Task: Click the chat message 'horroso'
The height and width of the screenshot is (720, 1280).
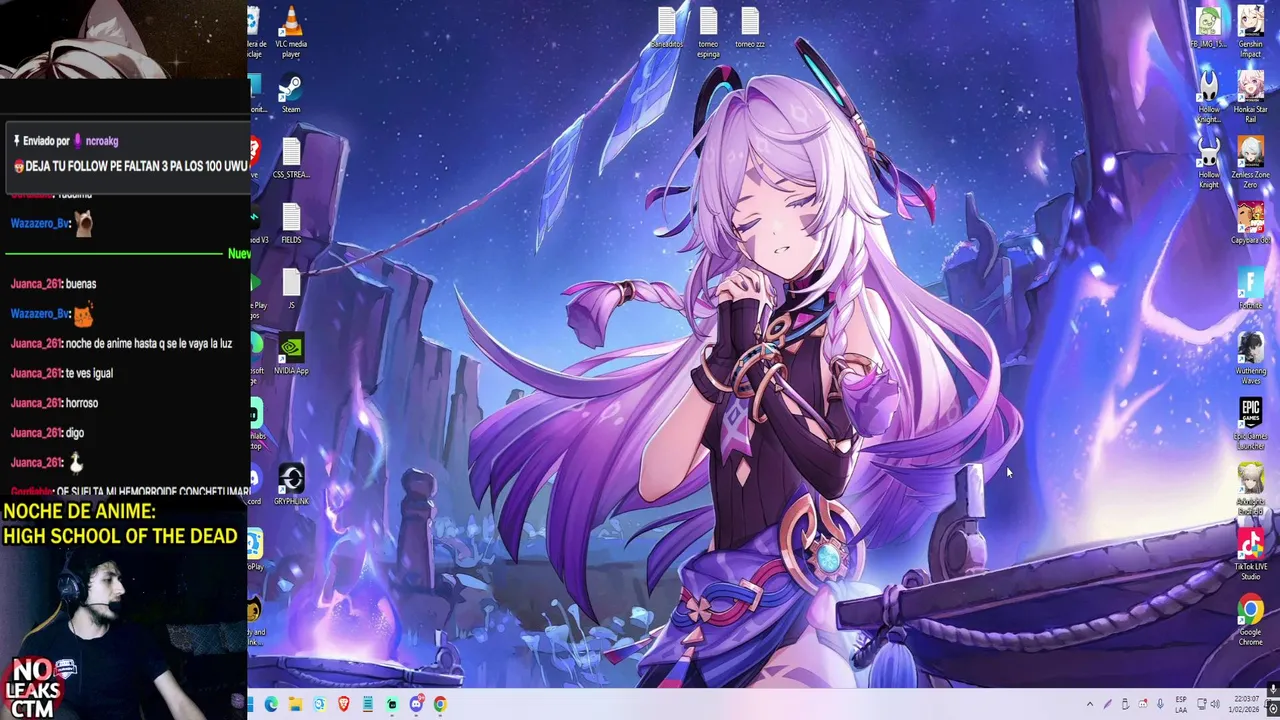Action: [x=82, y=403]
